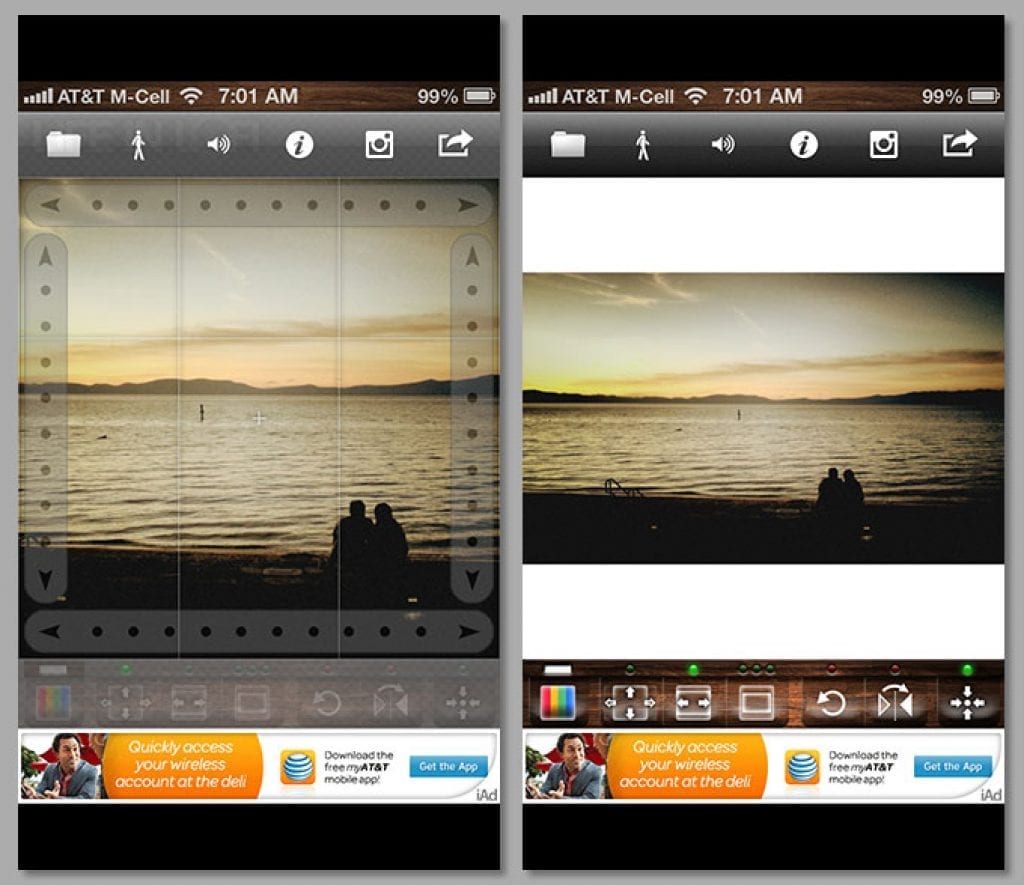Click the dimmed flip mirror icon, left screen
This screenshot has width=1024, height=885.
pos(391,701)
